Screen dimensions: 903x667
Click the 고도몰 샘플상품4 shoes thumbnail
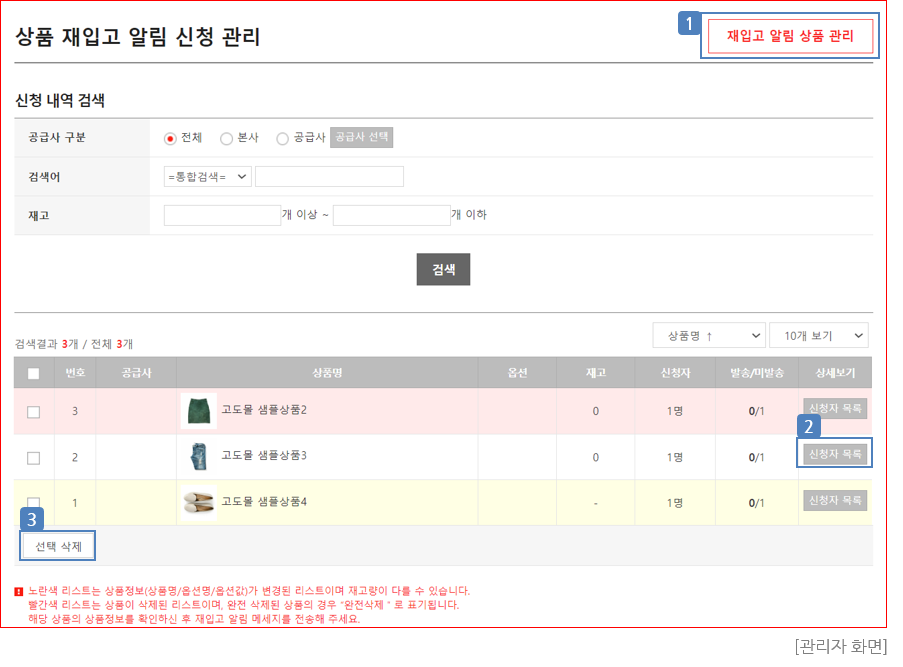point(199,502)
